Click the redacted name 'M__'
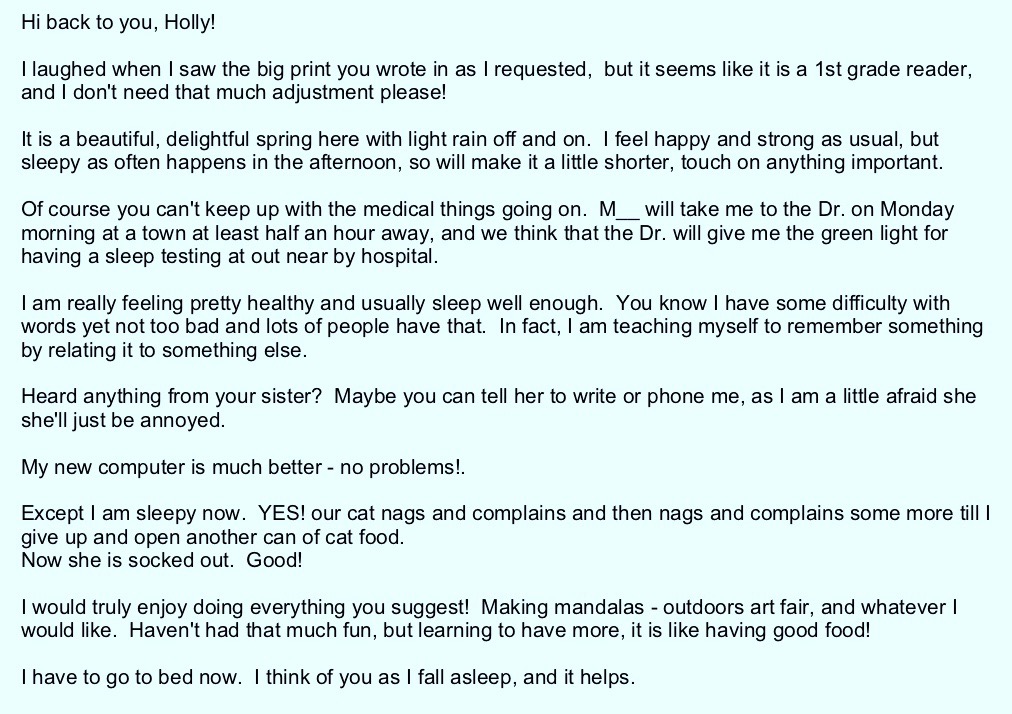The width and height of the screenshot is (1012, 714). (619, 209)
